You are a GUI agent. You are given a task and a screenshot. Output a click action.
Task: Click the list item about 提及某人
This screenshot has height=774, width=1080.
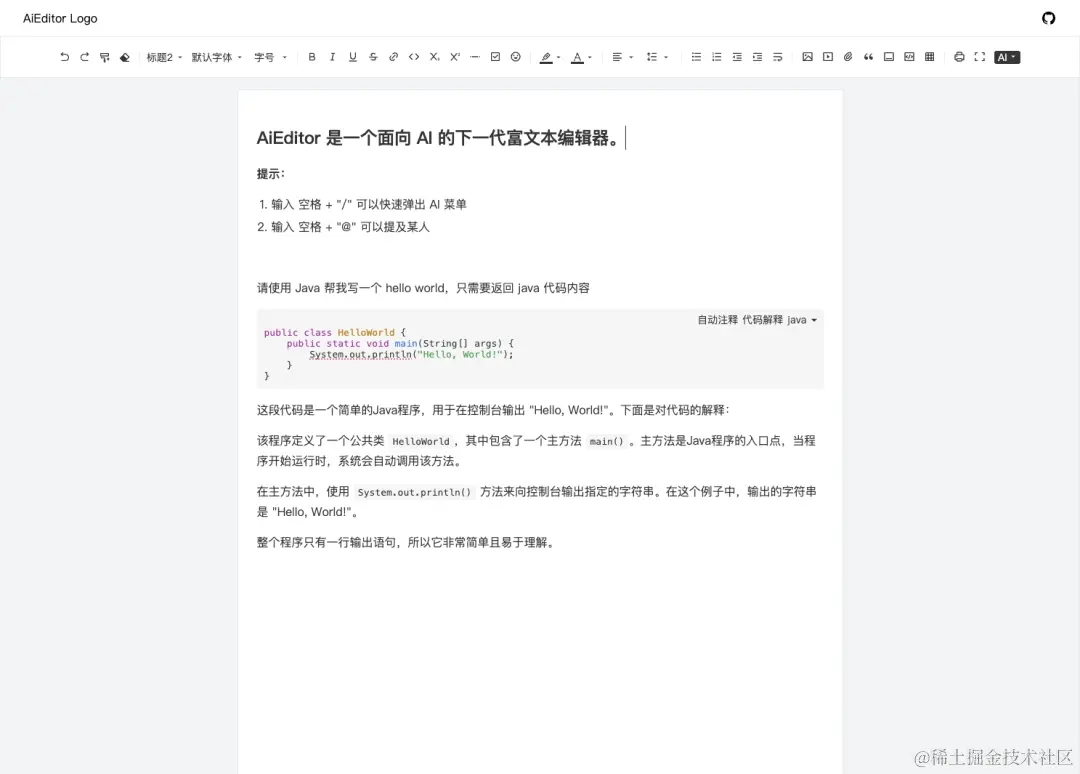pos(350,227)
